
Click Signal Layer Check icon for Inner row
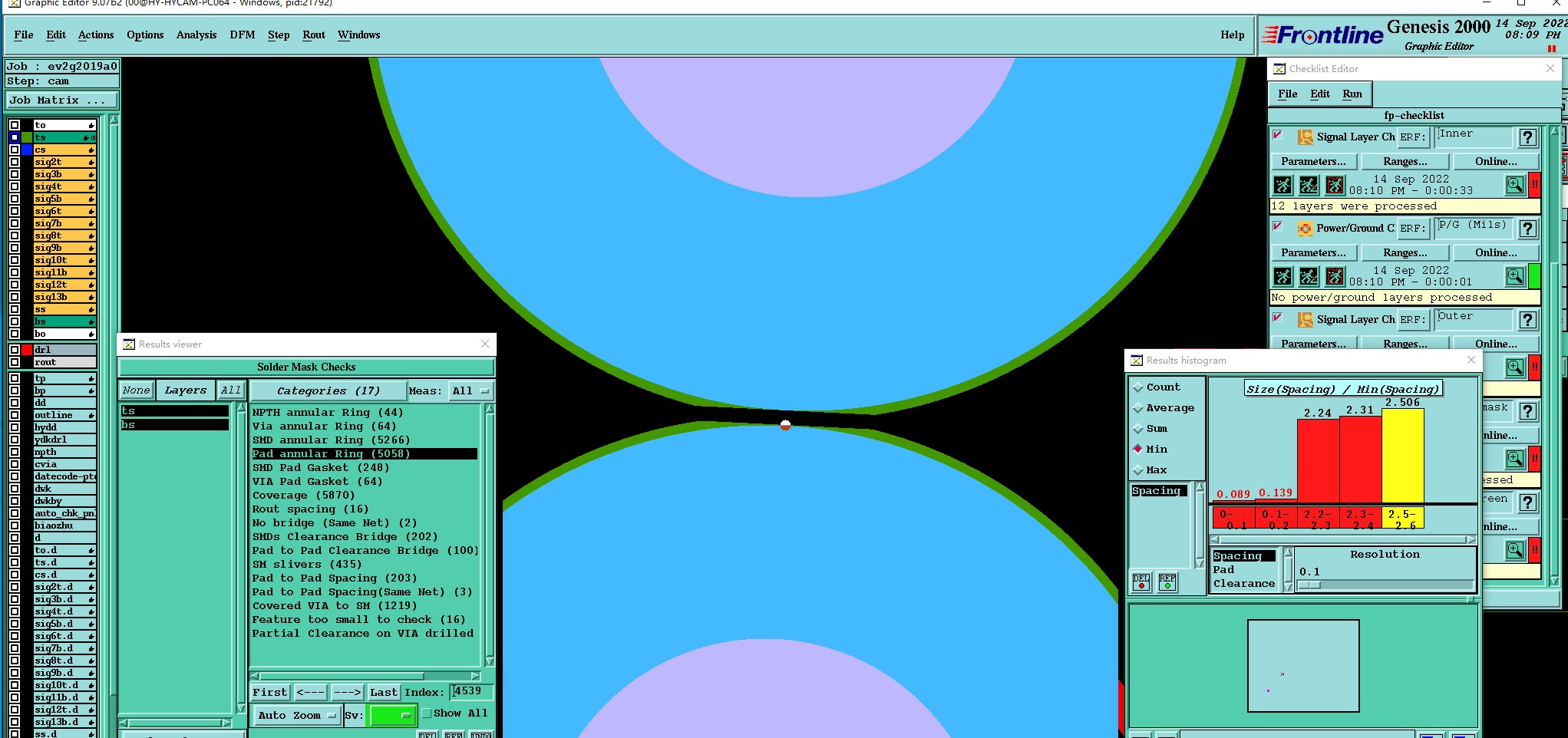tap(1305, 137)
